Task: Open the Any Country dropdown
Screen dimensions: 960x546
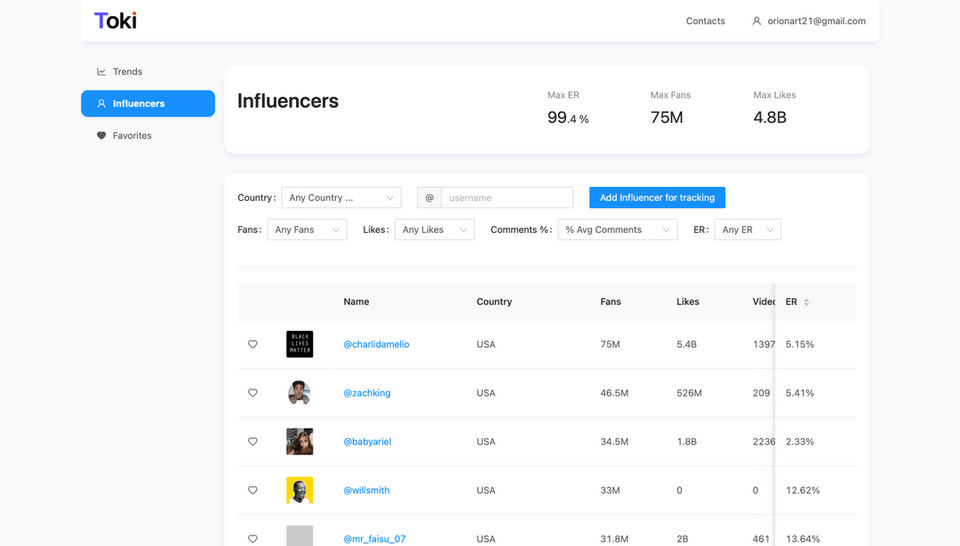Action: tap(341, 198)
